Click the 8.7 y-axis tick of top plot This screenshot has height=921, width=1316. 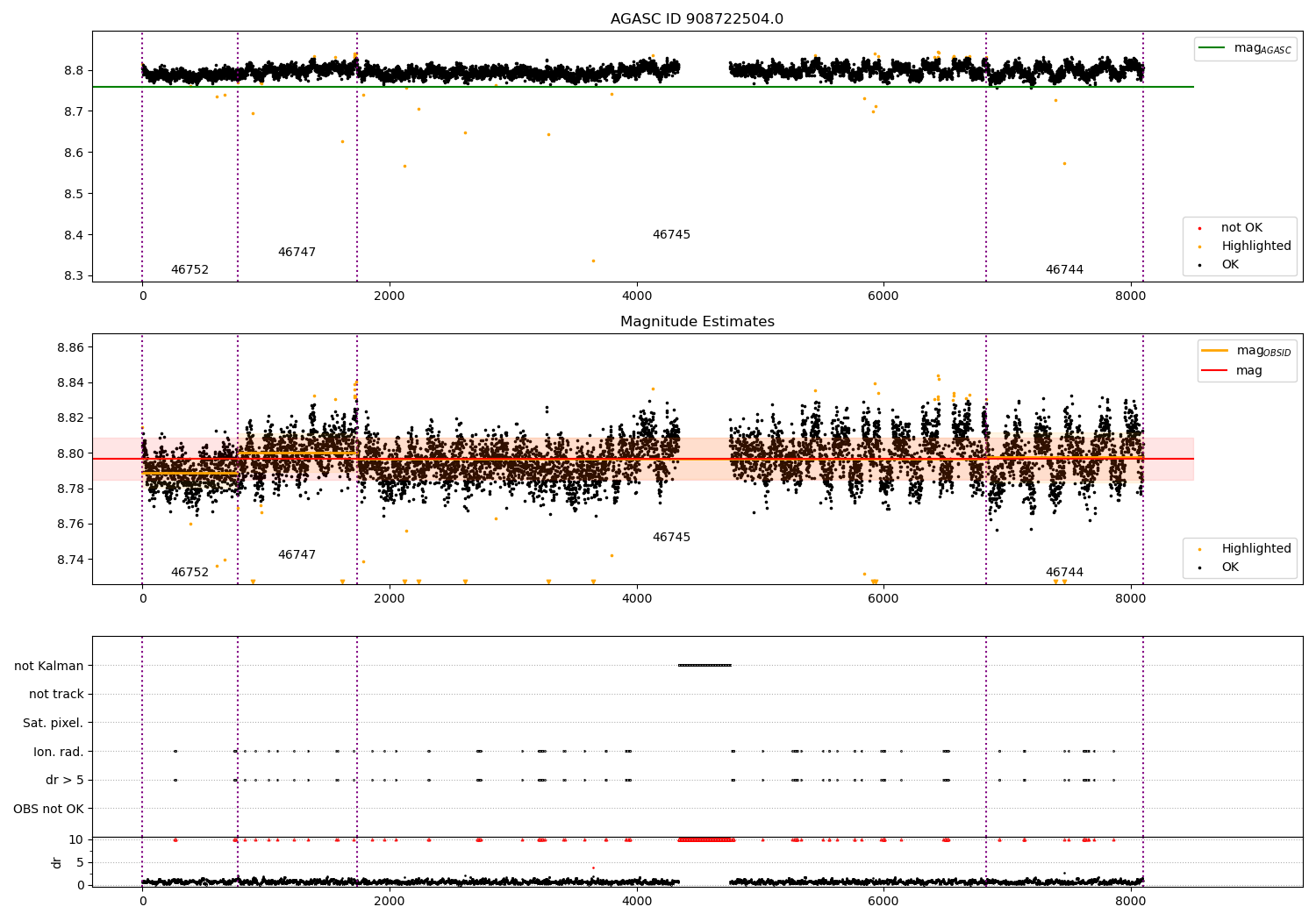(74, 111)
